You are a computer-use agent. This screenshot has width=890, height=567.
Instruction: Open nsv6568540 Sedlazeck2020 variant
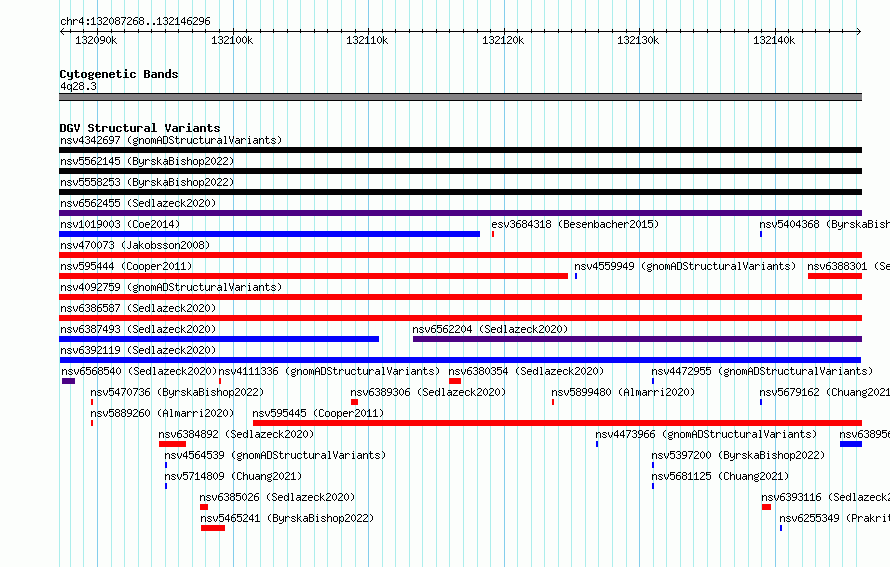pyautogui.click(x=139, y=371)
